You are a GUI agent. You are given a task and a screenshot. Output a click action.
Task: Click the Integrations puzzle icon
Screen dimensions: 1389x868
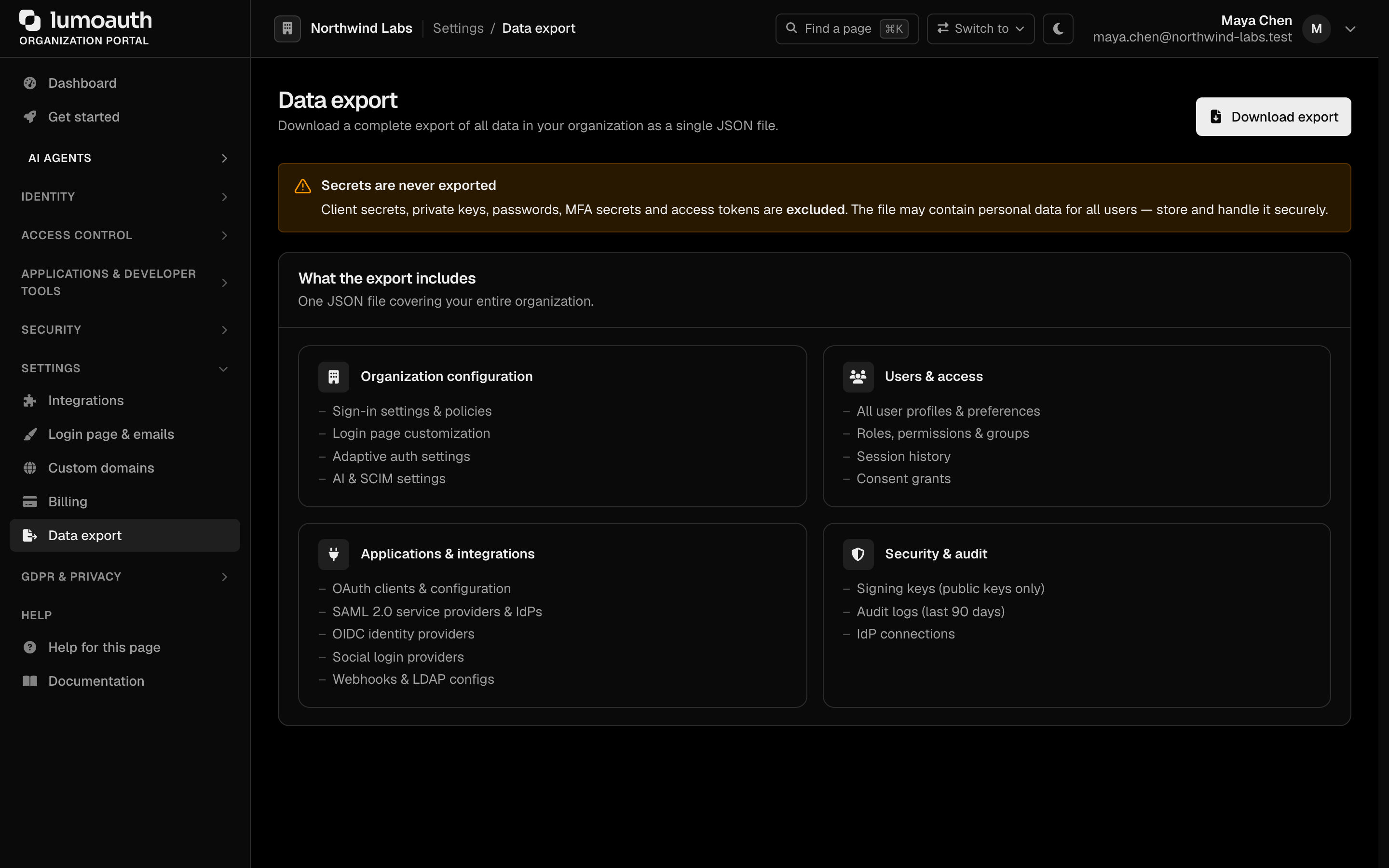(x=30, y=401)
